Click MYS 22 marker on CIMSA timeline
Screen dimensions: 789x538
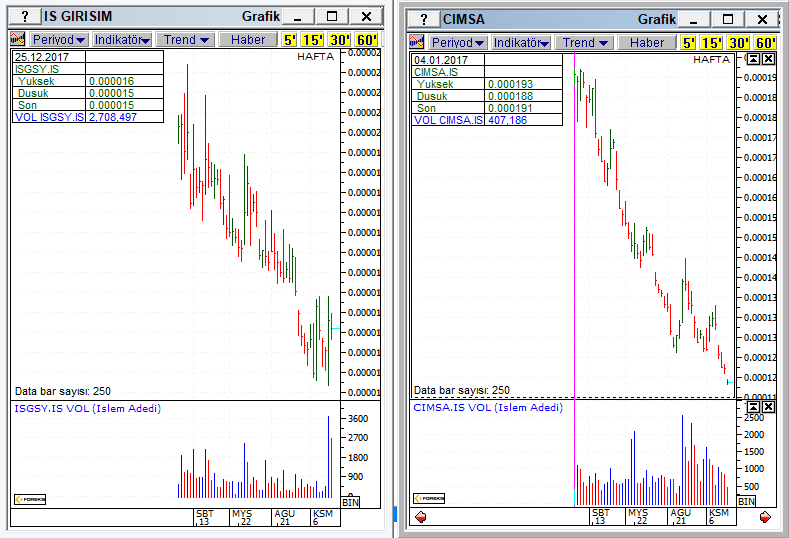click(638, 516)
